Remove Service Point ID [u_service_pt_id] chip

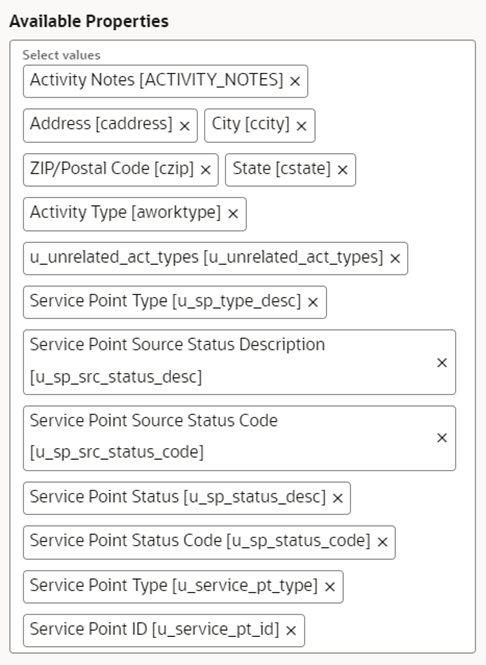(291, 631)
